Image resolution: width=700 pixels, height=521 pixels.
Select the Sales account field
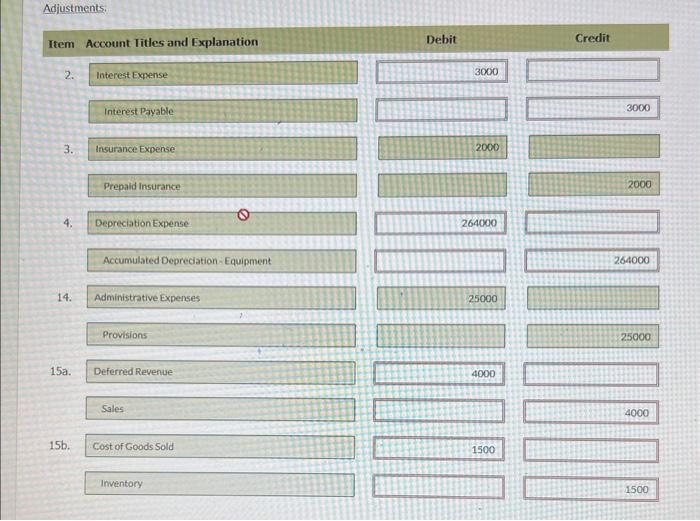[x=221, y=409]
